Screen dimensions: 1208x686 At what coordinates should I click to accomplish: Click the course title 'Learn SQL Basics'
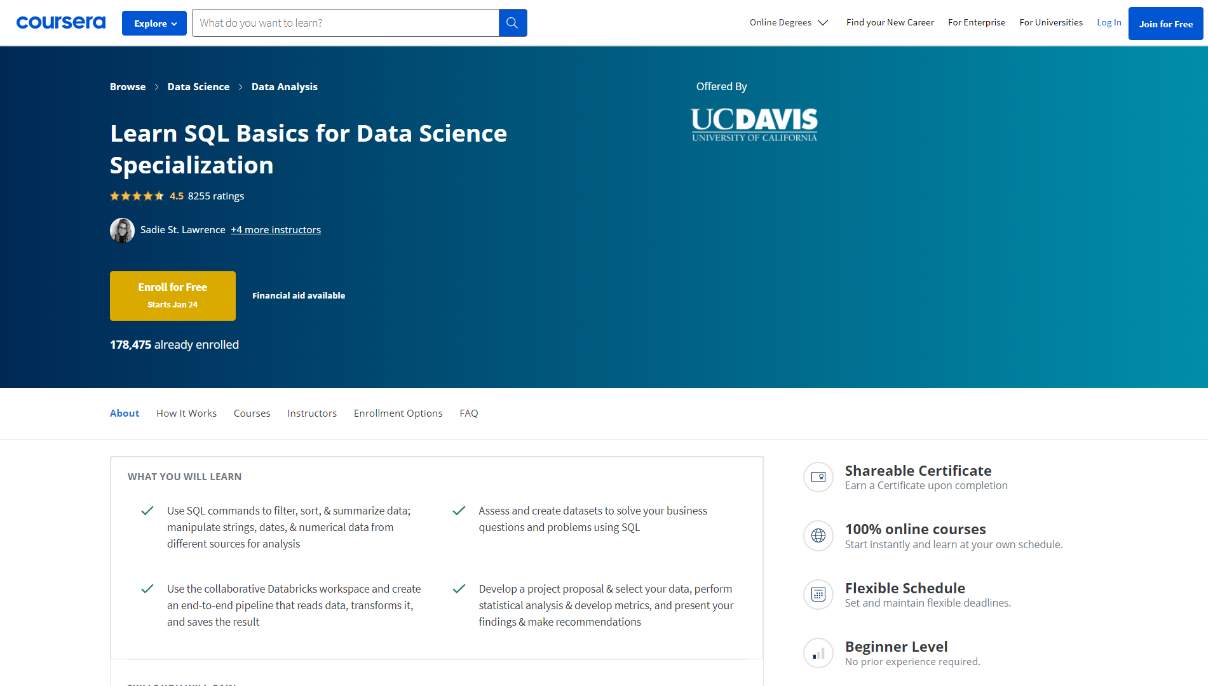tap(308, 149)
